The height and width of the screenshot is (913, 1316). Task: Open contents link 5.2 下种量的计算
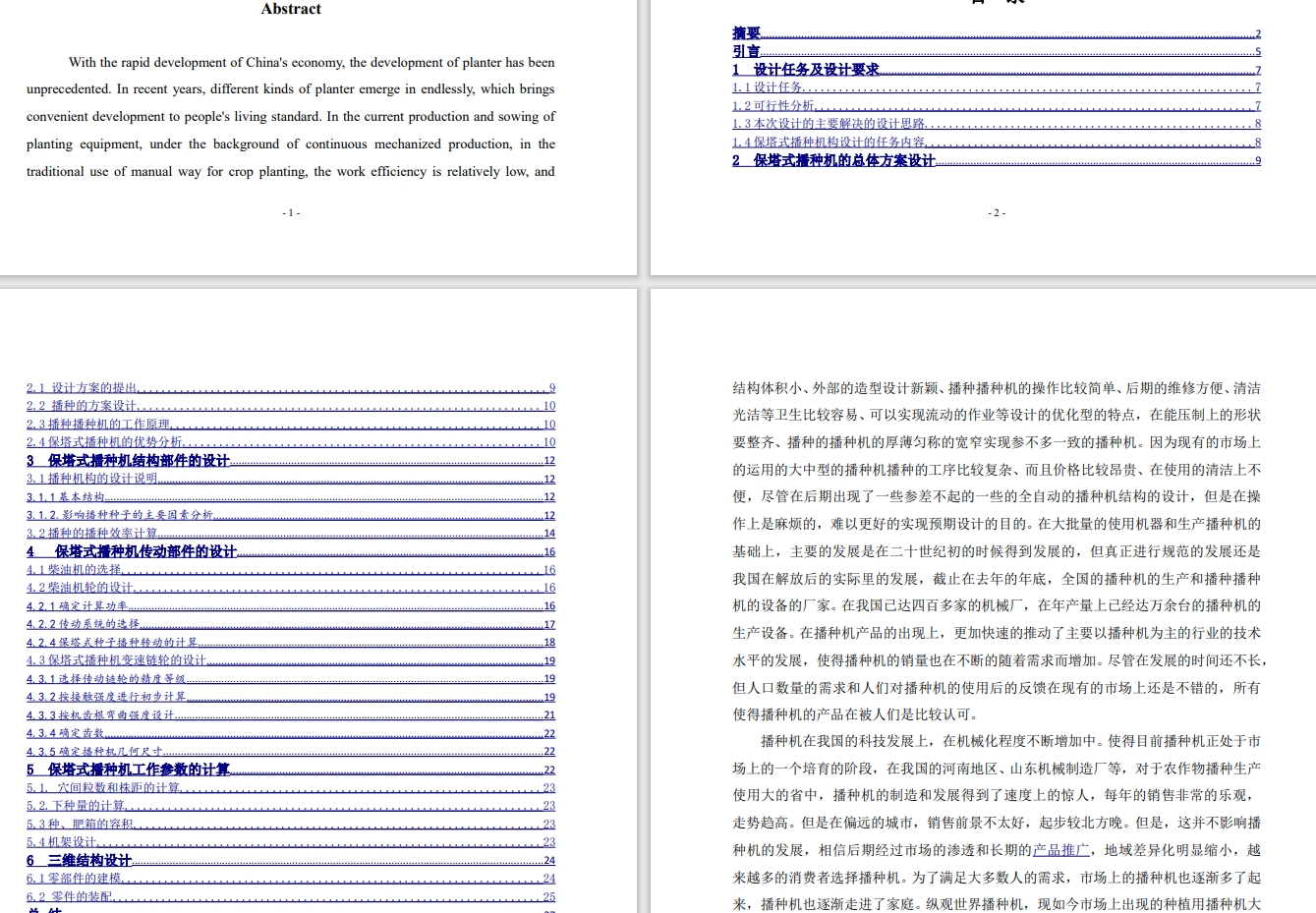click(x=291, y=806)
